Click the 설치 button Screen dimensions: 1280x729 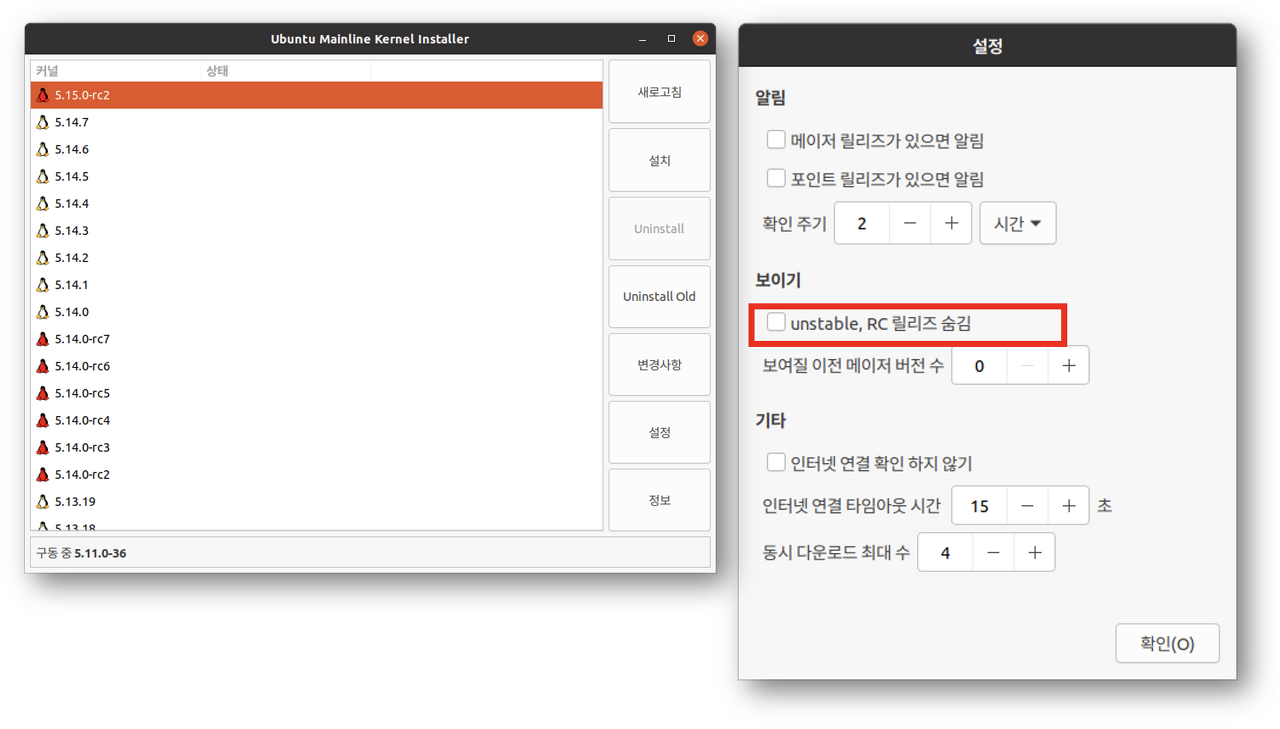coord(659,160)
